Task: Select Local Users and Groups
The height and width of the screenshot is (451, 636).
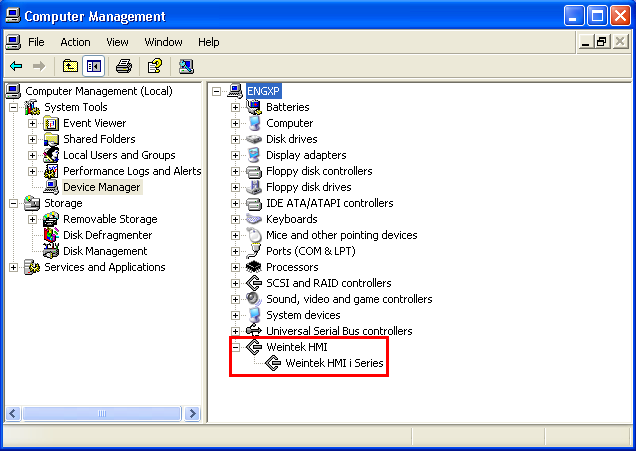Action: coord(119,155)
